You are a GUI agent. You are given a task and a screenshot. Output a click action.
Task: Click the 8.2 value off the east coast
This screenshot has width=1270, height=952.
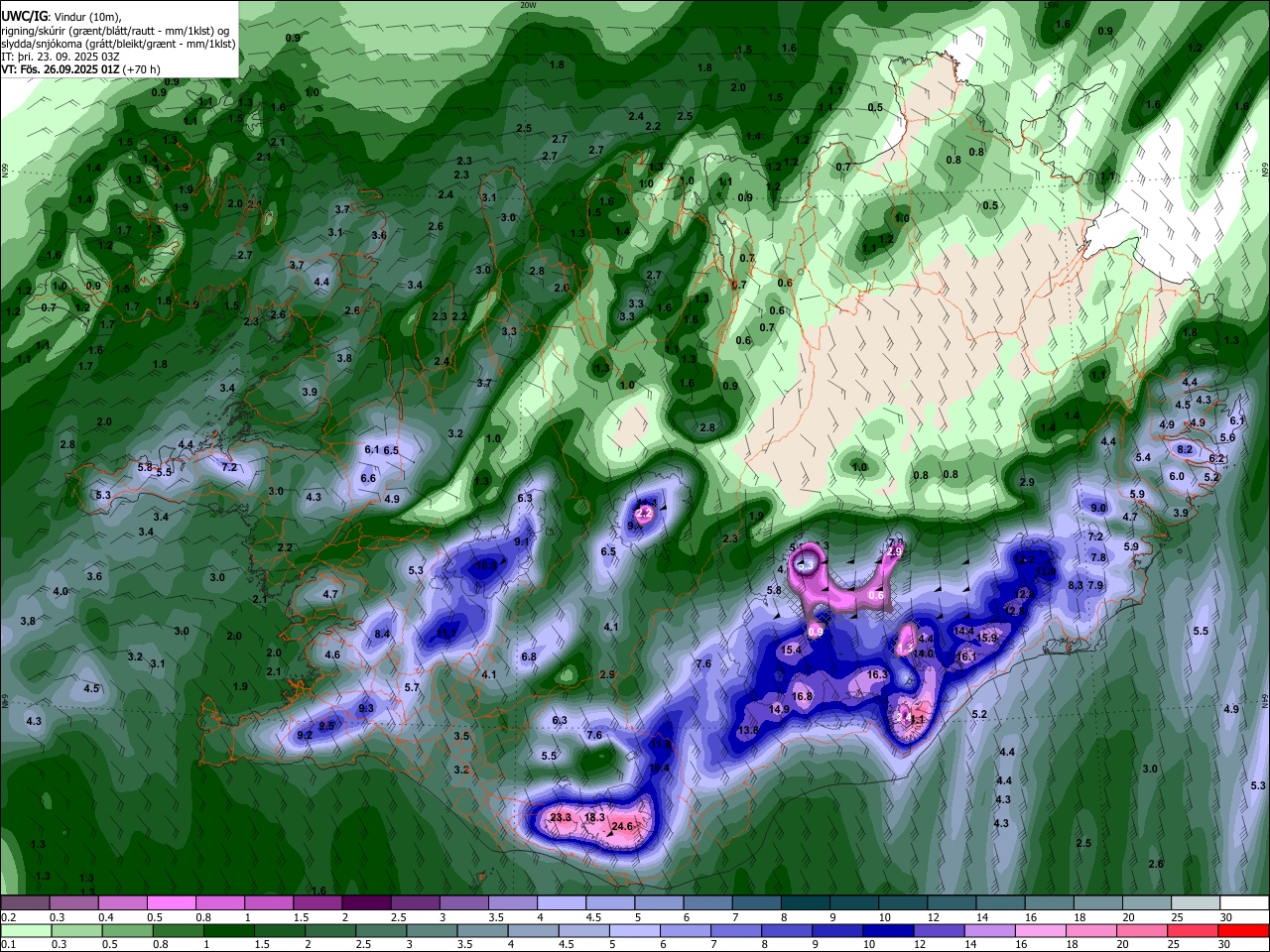pyautogui.click(x=1185, y=449)
